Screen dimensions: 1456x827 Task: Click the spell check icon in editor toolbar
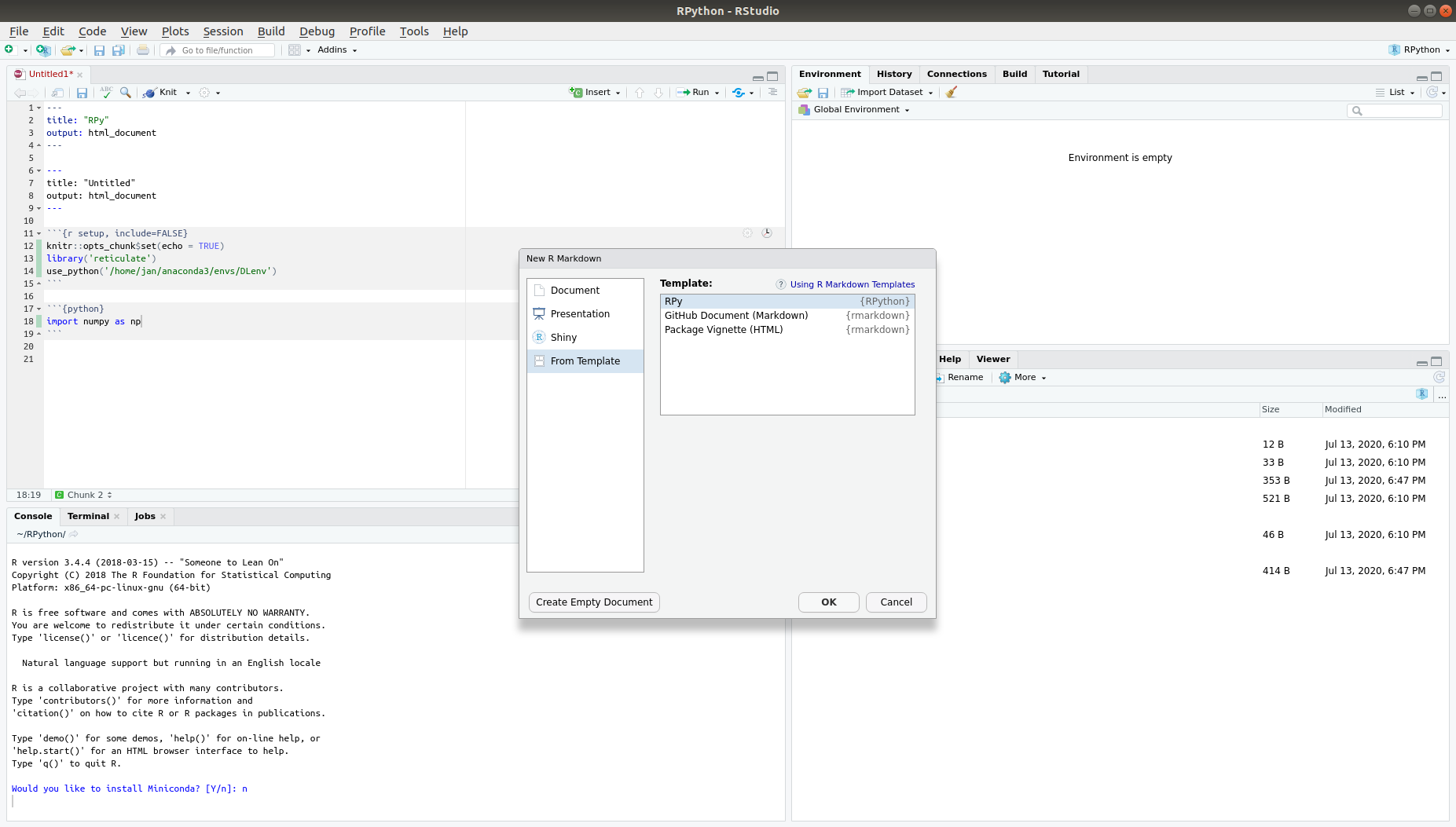click(106, 92)
